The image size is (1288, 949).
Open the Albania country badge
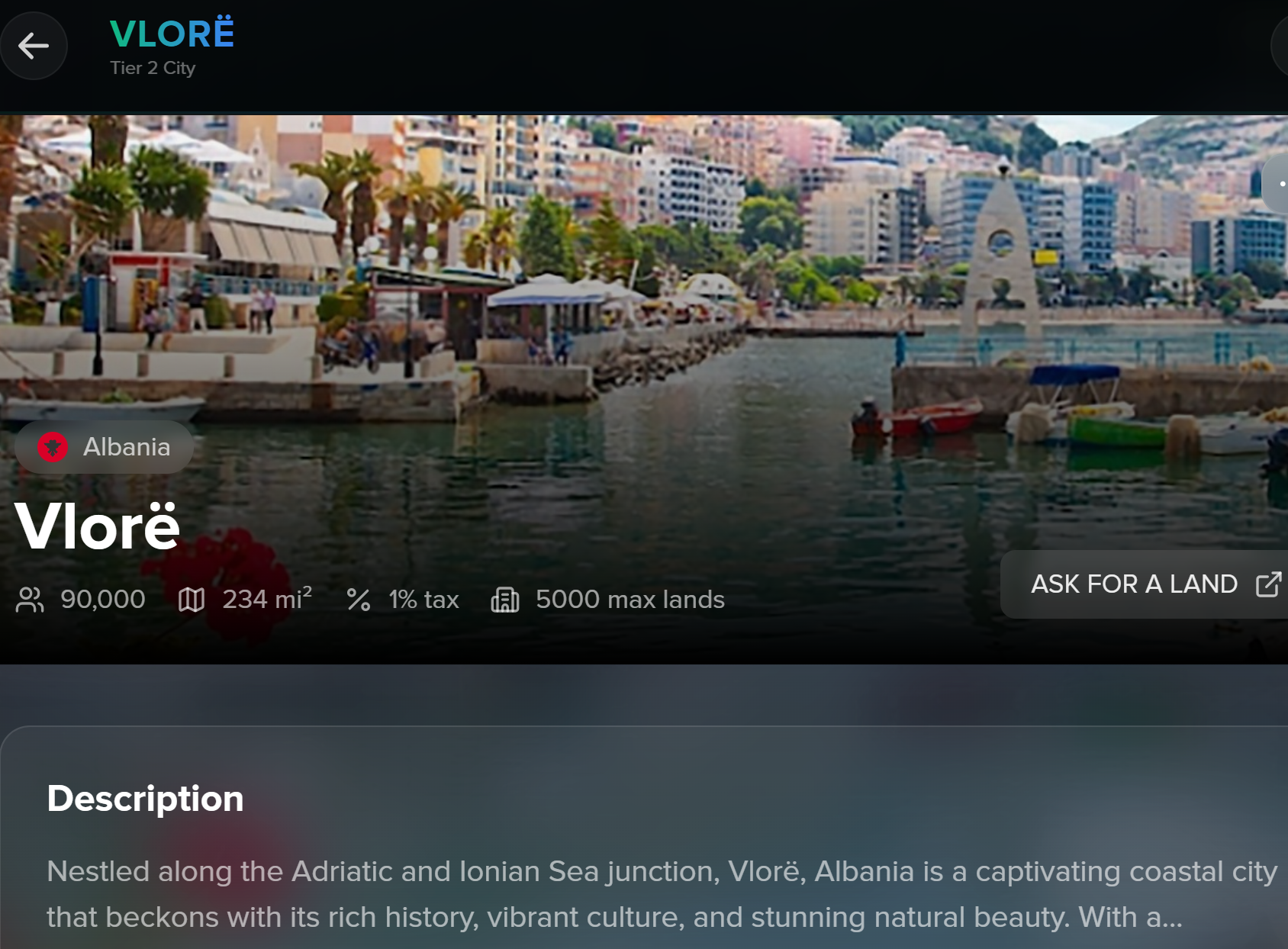[x=104, y=447]
